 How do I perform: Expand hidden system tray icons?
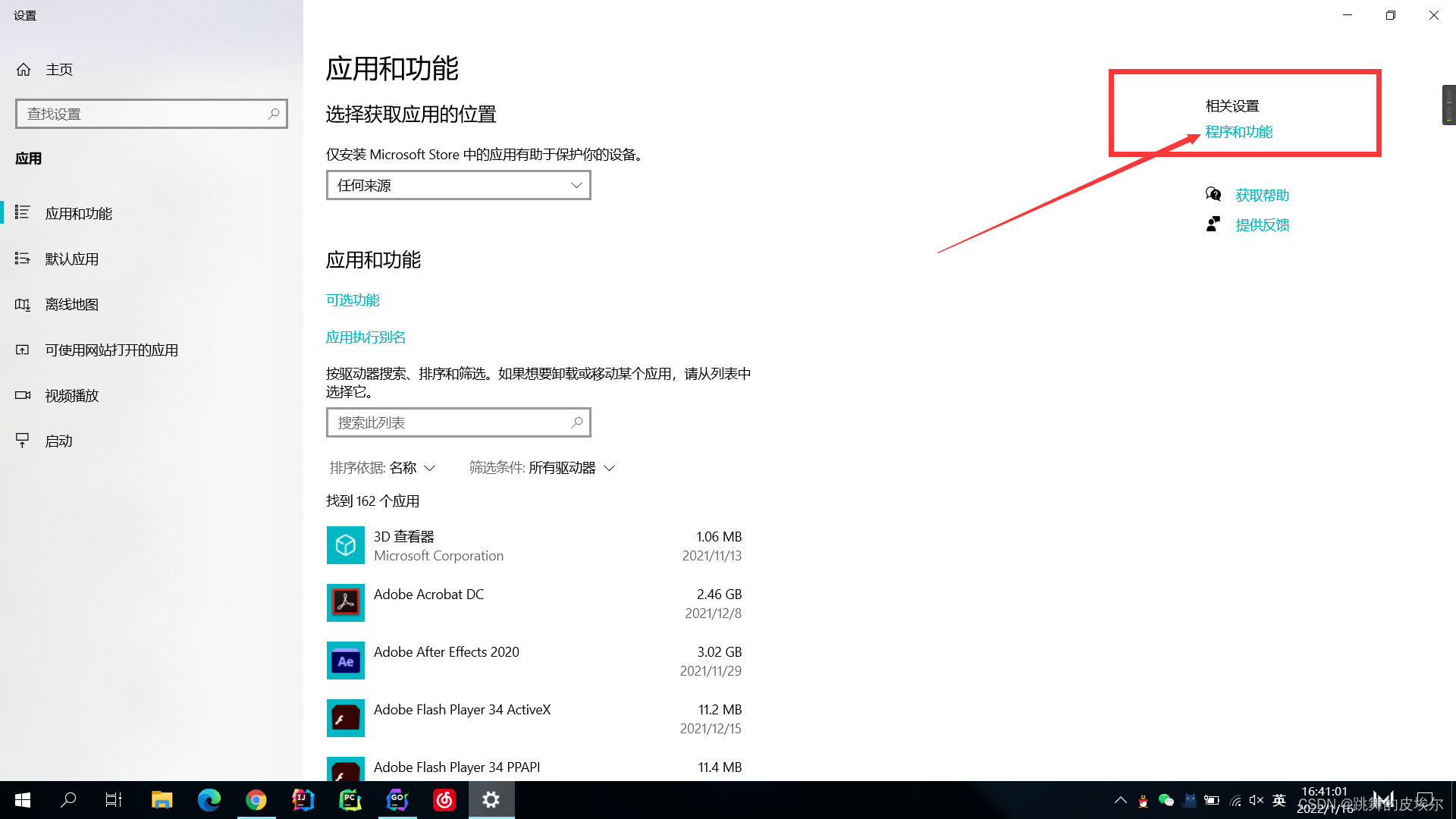point(1120,799)
